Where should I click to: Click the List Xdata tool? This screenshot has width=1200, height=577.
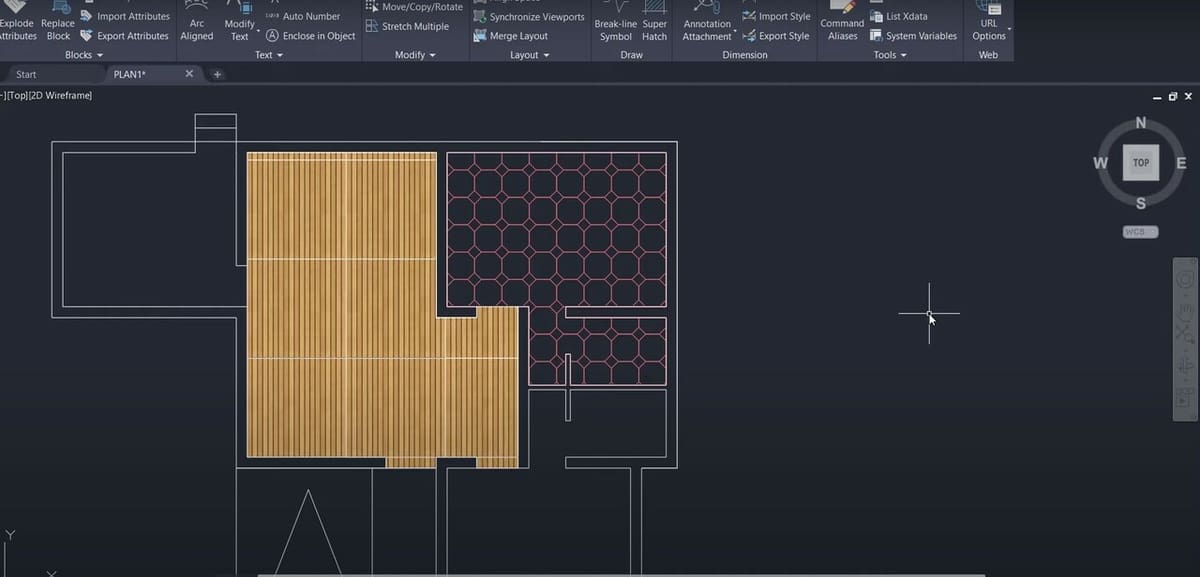[x=898, y=16]
